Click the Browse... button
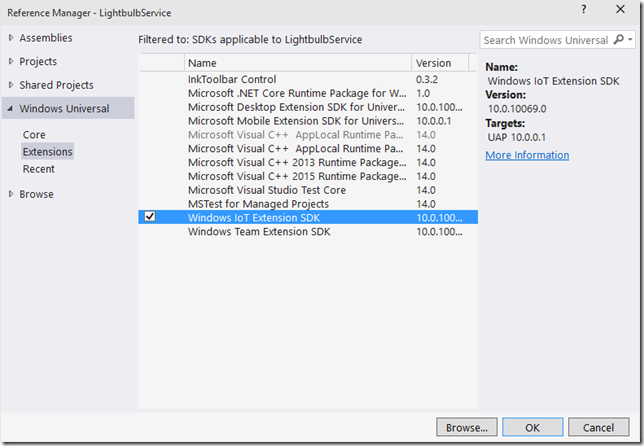The image size is (644, 446). [467, 428]
